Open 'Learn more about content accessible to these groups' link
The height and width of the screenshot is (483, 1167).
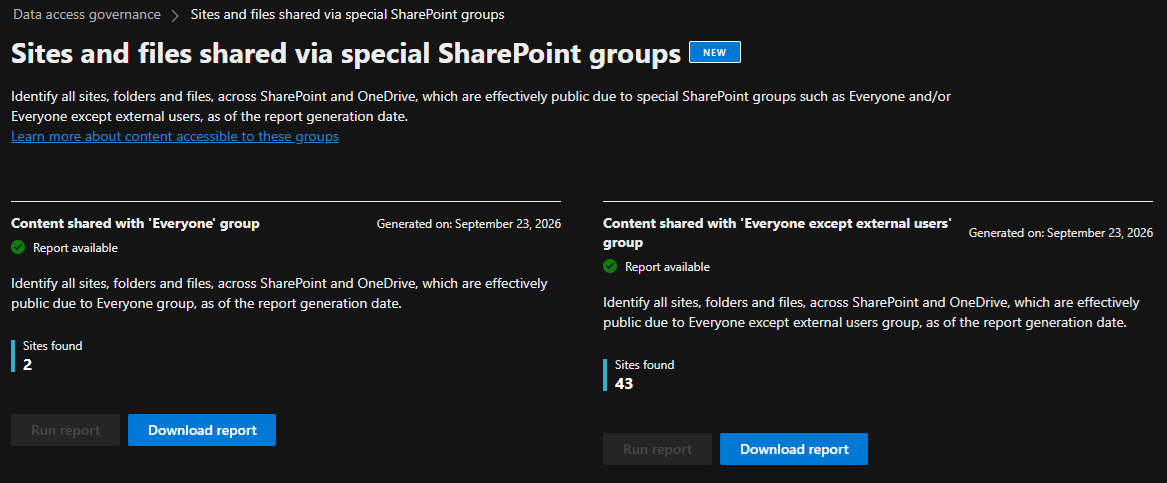click(x=175, y=136)
